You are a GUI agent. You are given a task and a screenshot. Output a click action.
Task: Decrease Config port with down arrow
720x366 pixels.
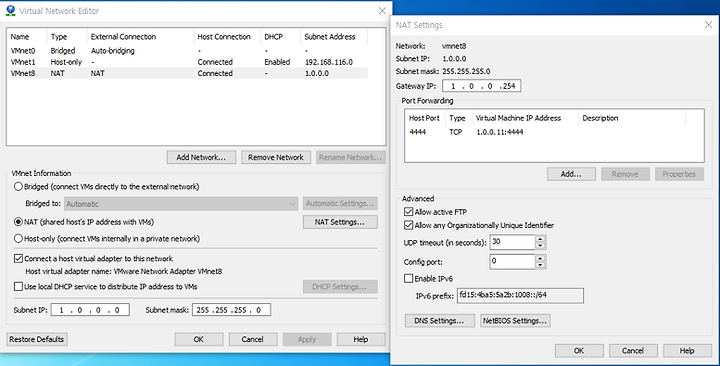(x=540, y=265)
